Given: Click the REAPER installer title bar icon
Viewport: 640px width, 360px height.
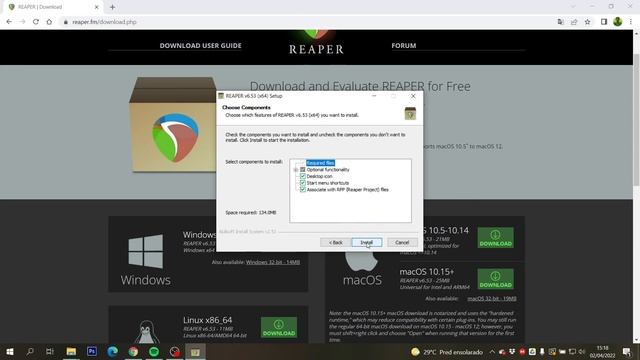Looking at the screenshot, I should click(x=221, y=96).
